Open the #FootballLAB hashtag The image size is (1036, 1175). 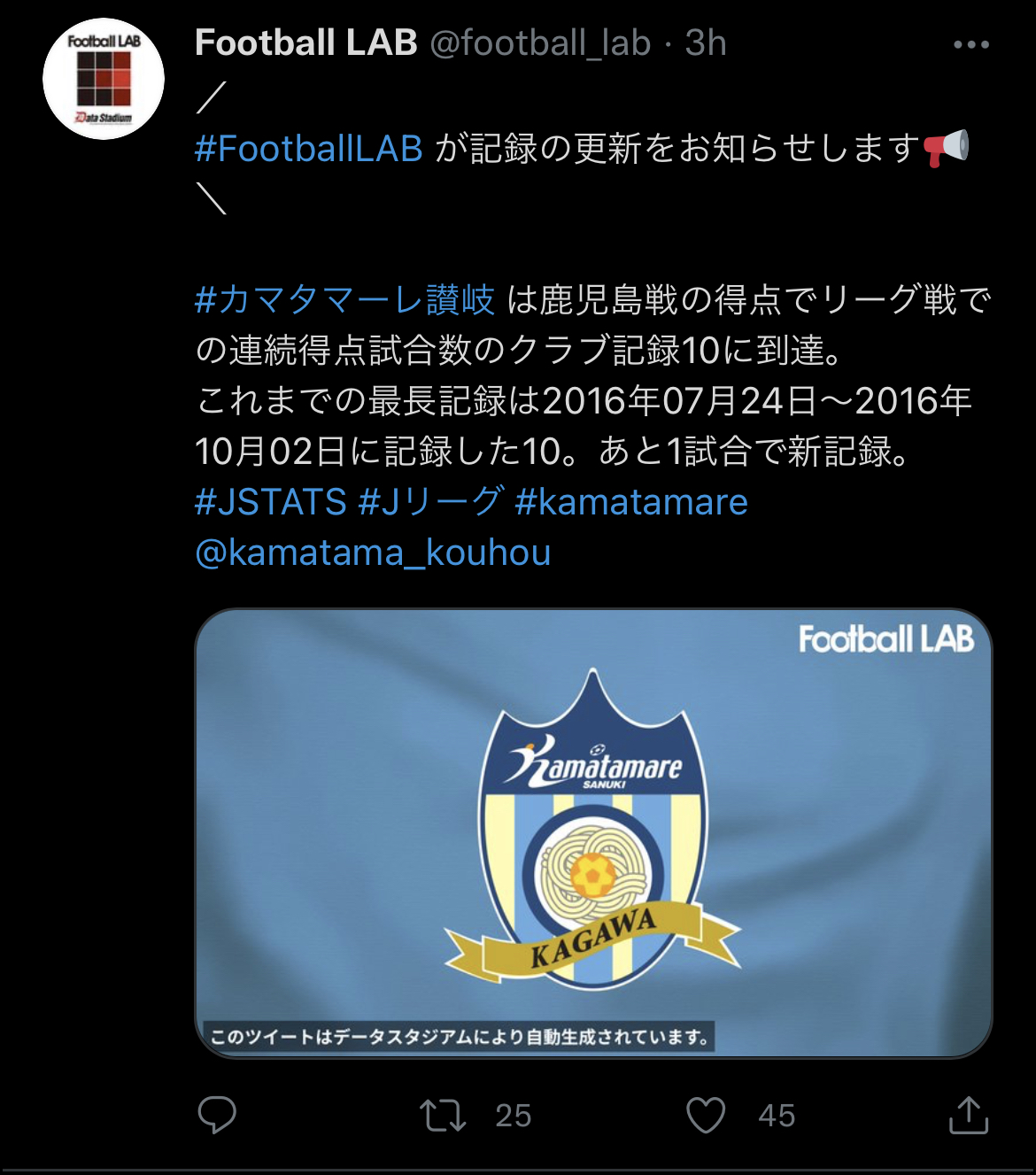tap(308, 149)
